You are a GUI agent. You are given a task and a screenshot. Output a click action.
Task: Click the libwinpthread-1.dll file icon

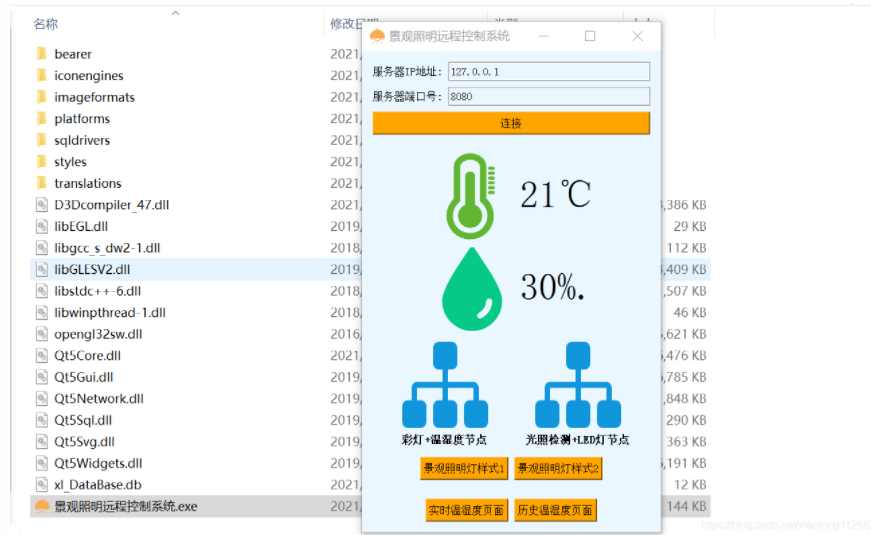(42, 313)
